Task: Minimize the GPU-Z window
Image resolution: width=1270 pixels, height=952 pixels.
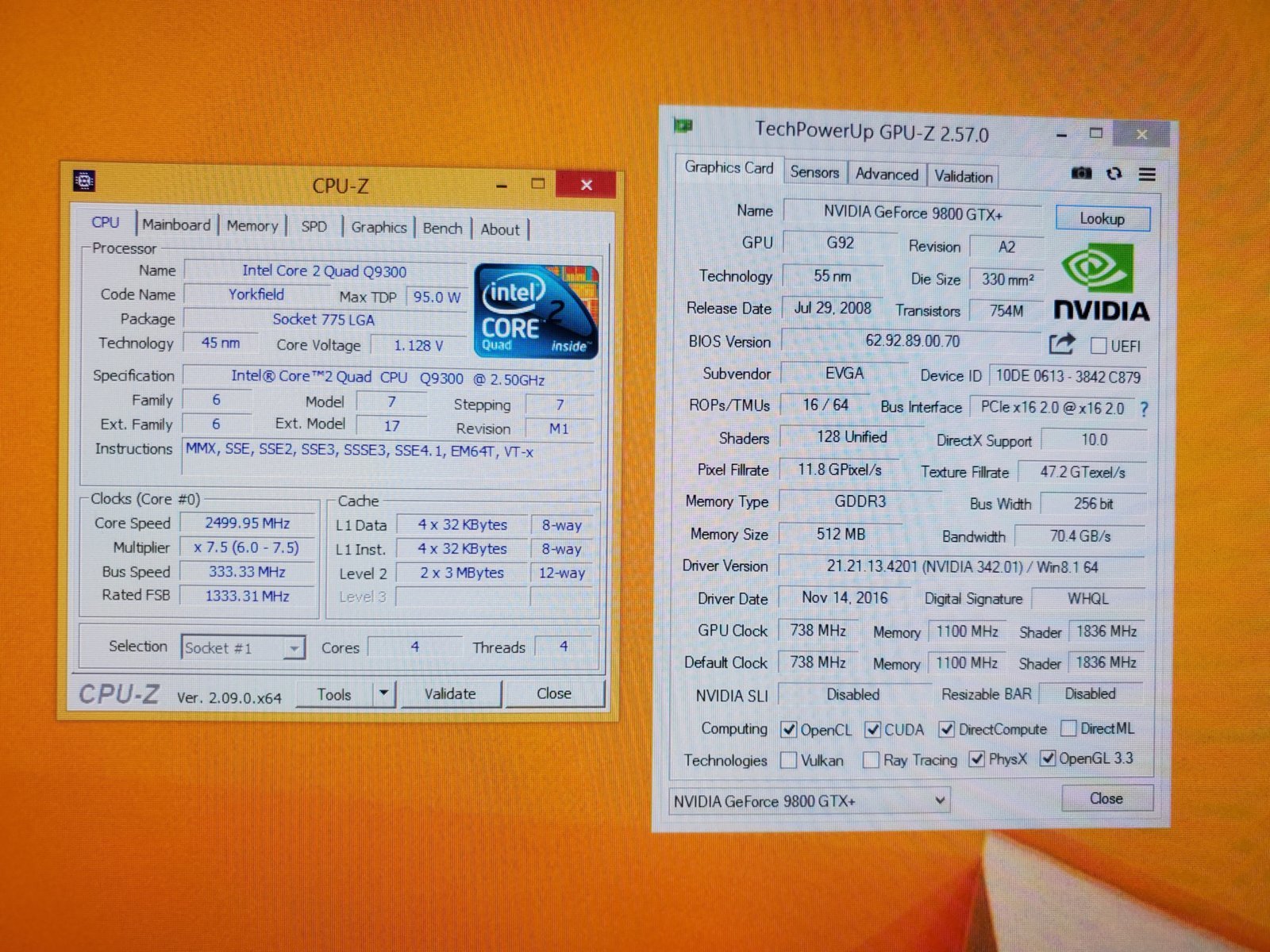Action: click(1061, 136)
